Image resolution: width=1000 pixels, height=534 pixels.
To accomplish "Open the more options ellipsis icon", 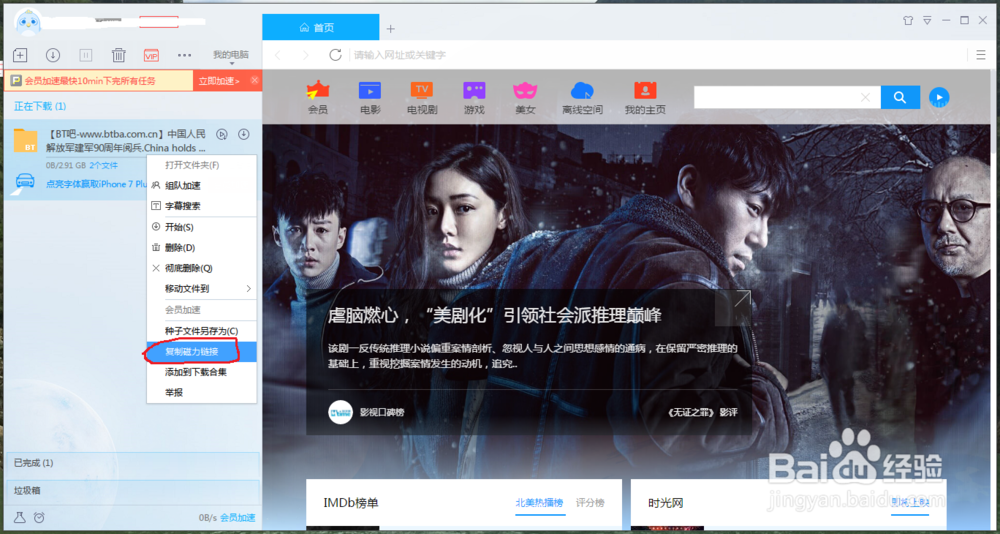I will click(x=184, y=56).
